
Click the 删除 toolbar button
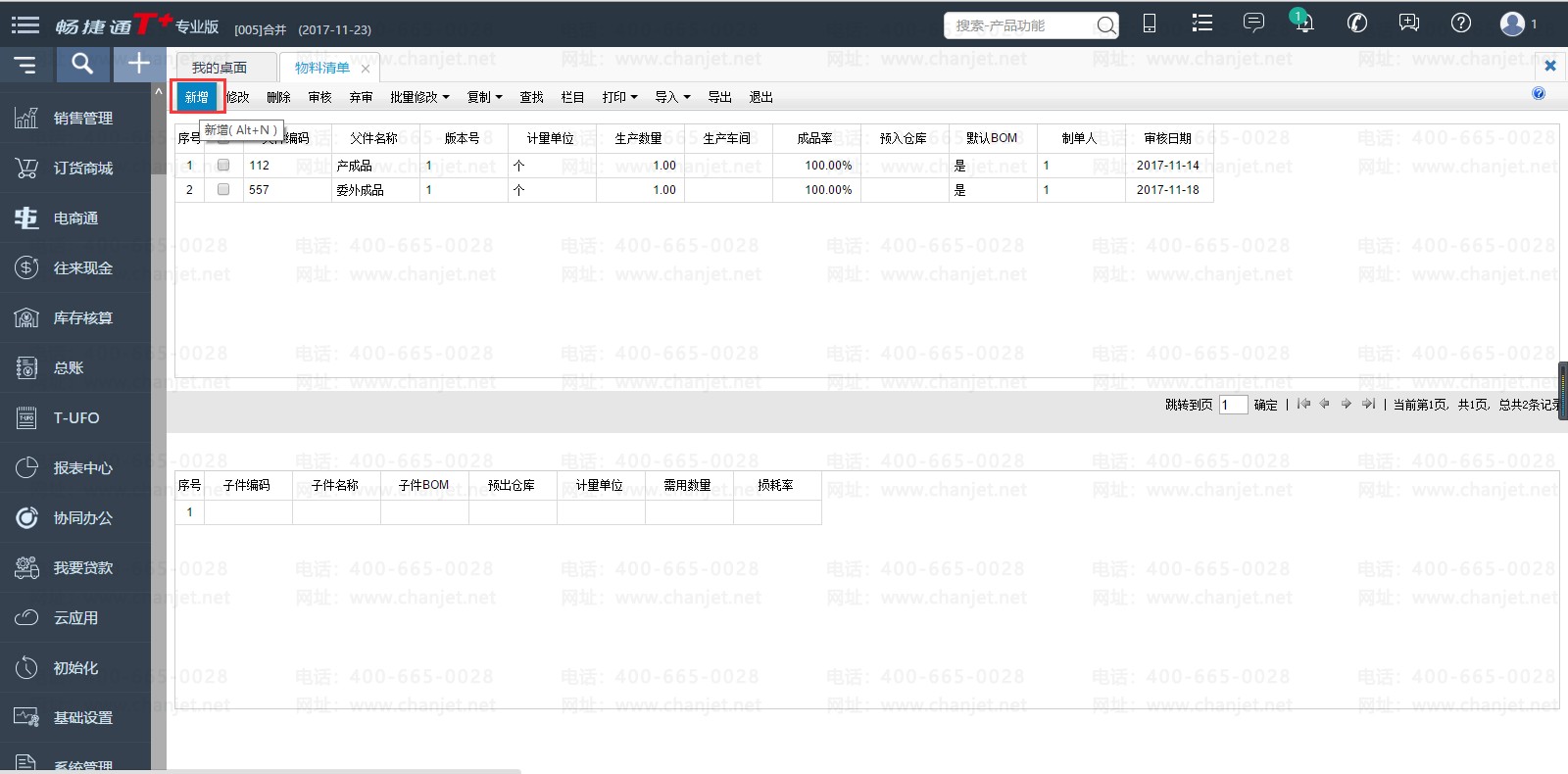(278, 97)
